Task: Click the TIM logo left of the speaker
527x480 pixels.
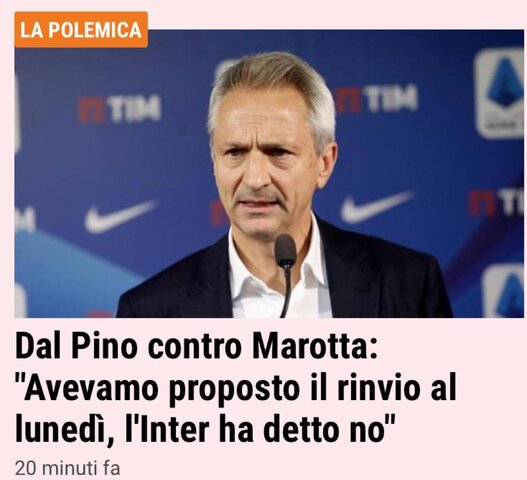Action: (x=119, y=109)
